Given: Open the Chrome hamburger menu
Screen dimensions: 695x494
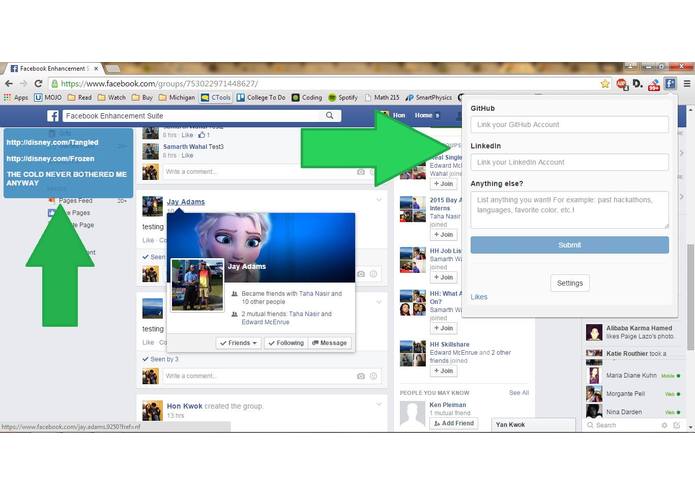Looking at the screenshot, I should pos(687,83).
